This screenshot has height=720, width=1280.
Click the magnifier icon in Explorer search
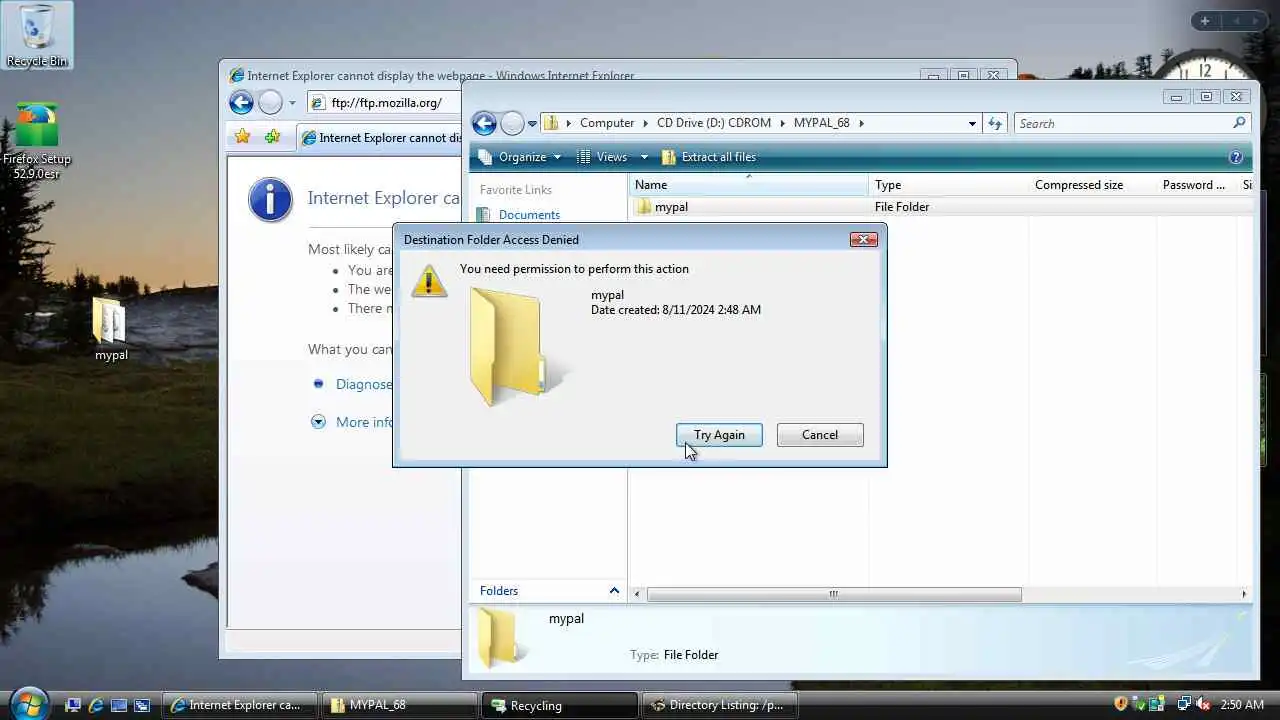[1240, 123]
